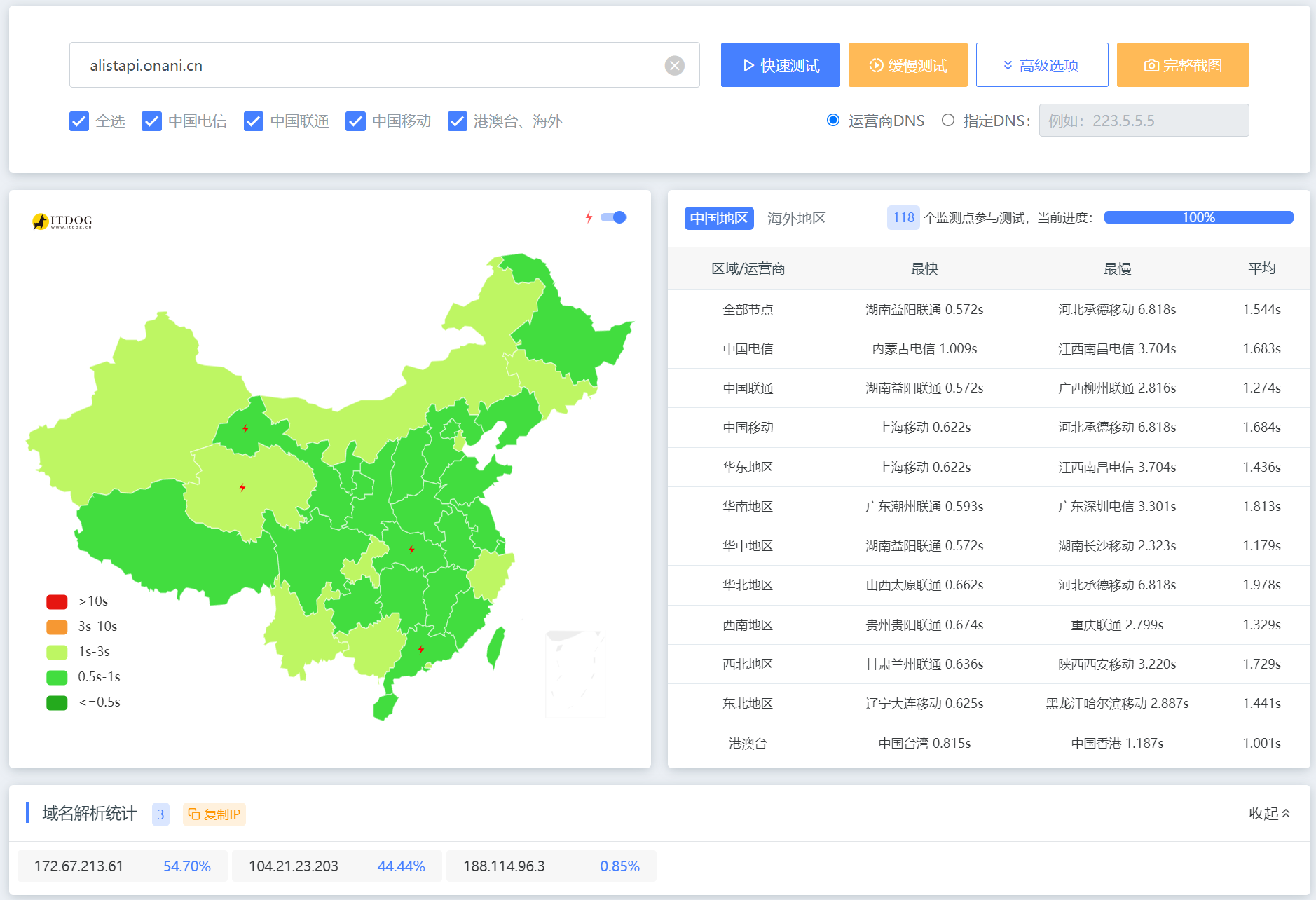
Task: Click the 华北地区 row label
Action: [748, 585]
